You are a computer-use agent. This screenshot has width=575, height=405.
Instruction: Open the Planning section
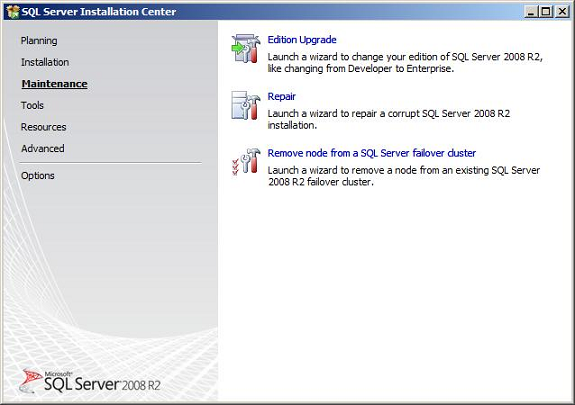(x=39, y=41)
